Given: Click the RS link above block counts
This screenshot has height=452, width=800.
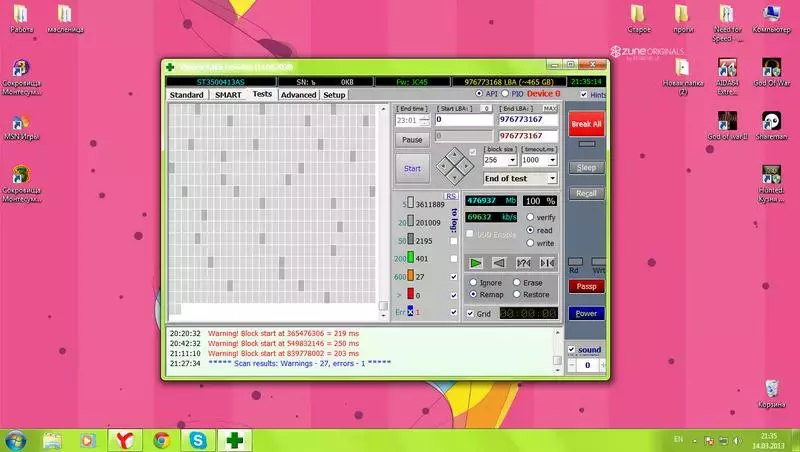Looking at the screenshot, I should coord(451,196).
